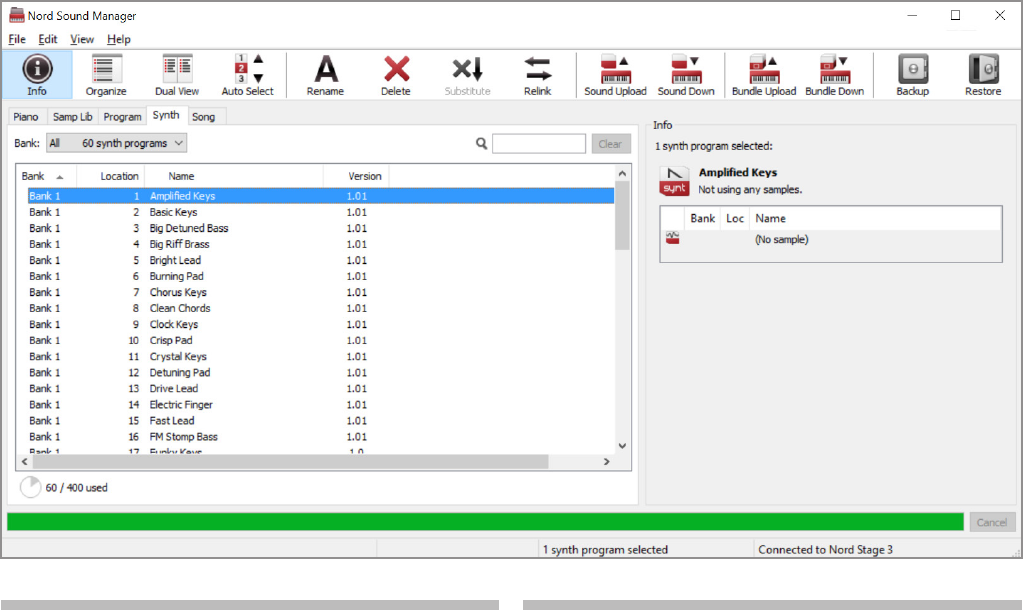Open the Info panel toolbar button
The height and width of the screenshot is (610, 1023).
[x=37, y=75]
